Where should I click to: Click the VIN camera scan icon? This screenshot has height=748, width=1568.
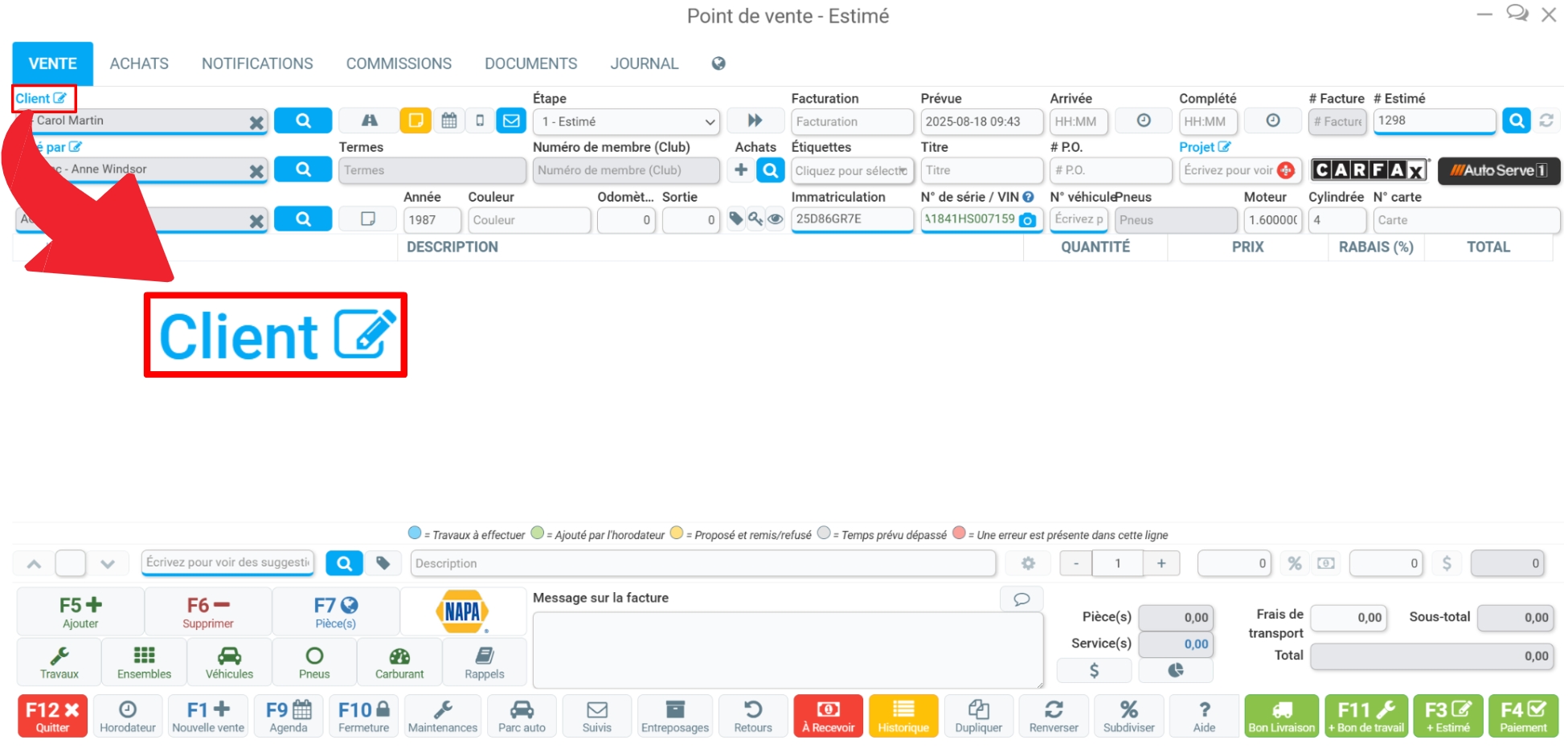click(x=1027, y=220)
